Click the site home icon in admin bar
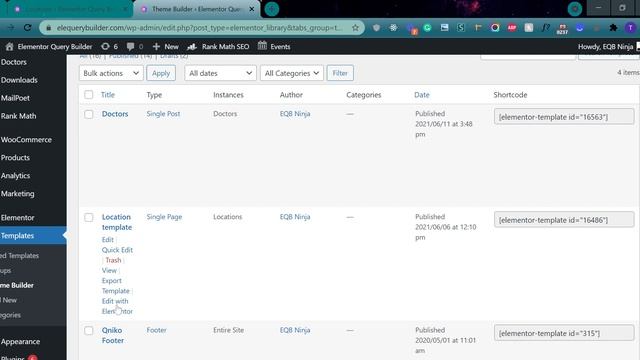The width and height of the screenshot is (640, 360). click(9, 47)
